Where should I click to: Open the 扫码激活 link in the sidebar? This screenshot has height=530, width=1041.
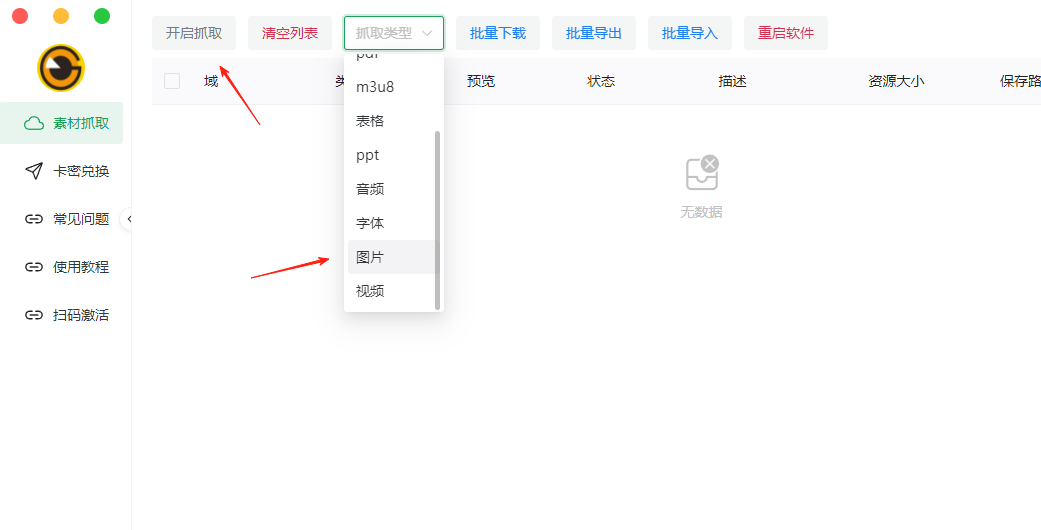click(x=62, y=315)
